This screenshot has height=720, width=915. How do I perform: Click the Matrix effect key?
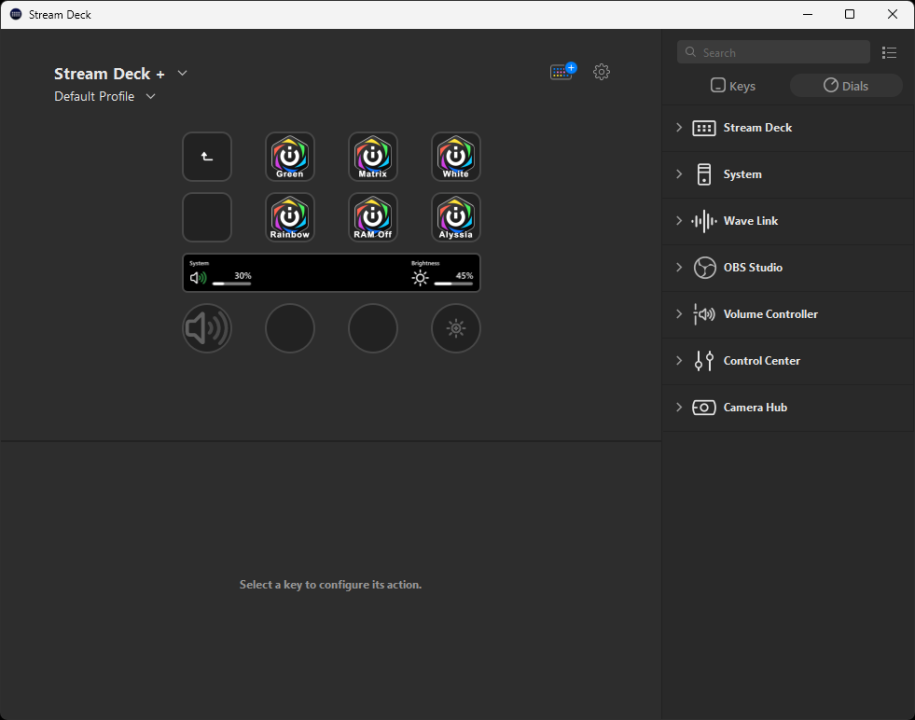[x=372, y=156]
